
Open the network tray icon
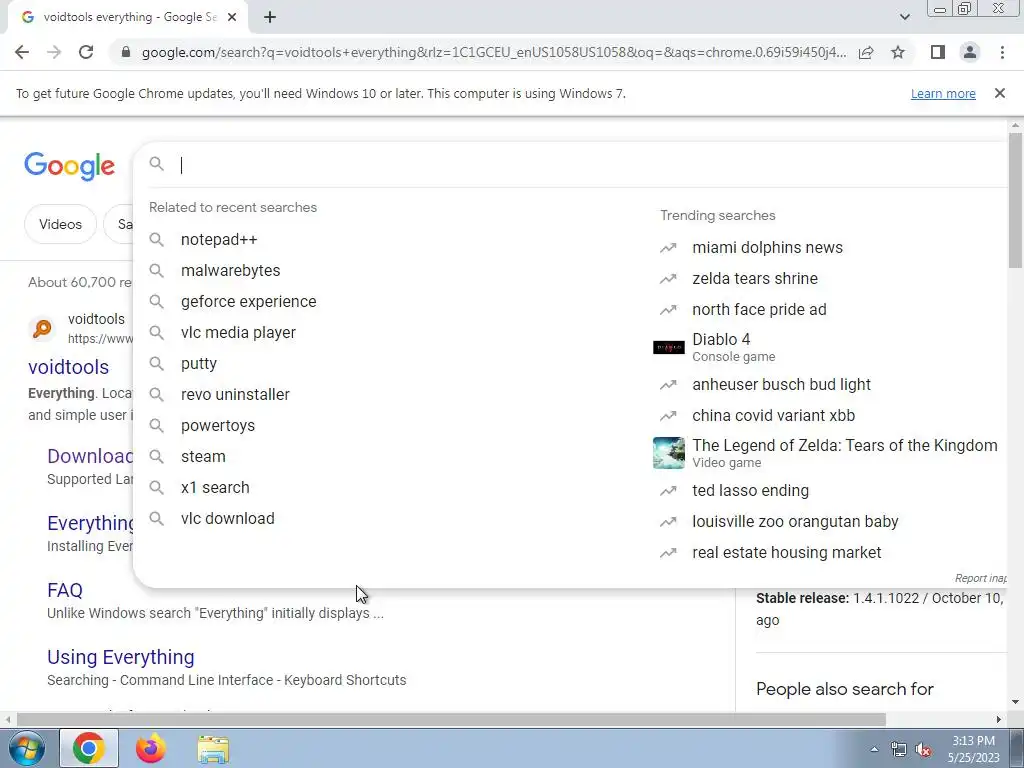pos(899,750)
